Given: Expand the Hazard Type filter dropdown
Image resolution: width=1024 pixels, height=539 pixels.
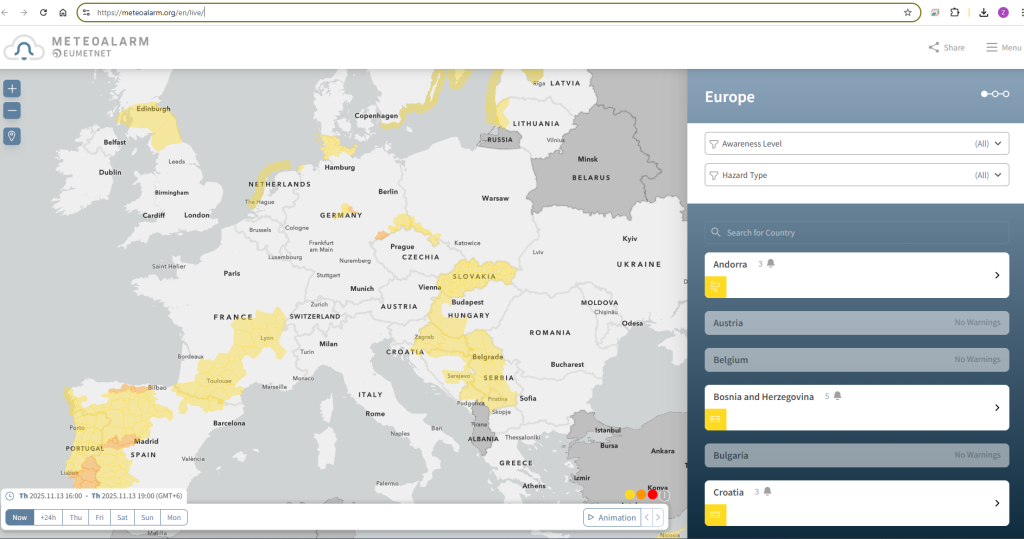Looking at the screenshot, I should [x=856, y=175].
